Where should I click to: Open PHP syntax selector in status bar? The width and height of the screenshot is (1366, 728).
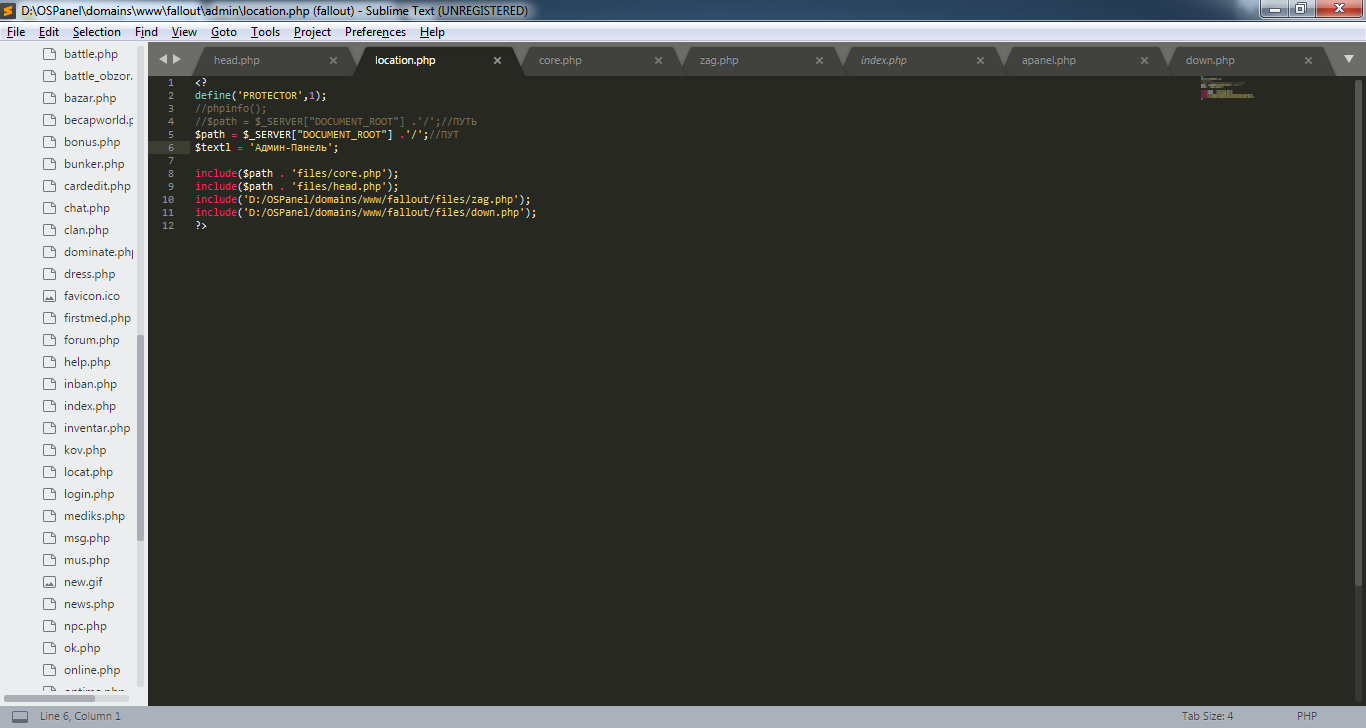coord(1307,716)
